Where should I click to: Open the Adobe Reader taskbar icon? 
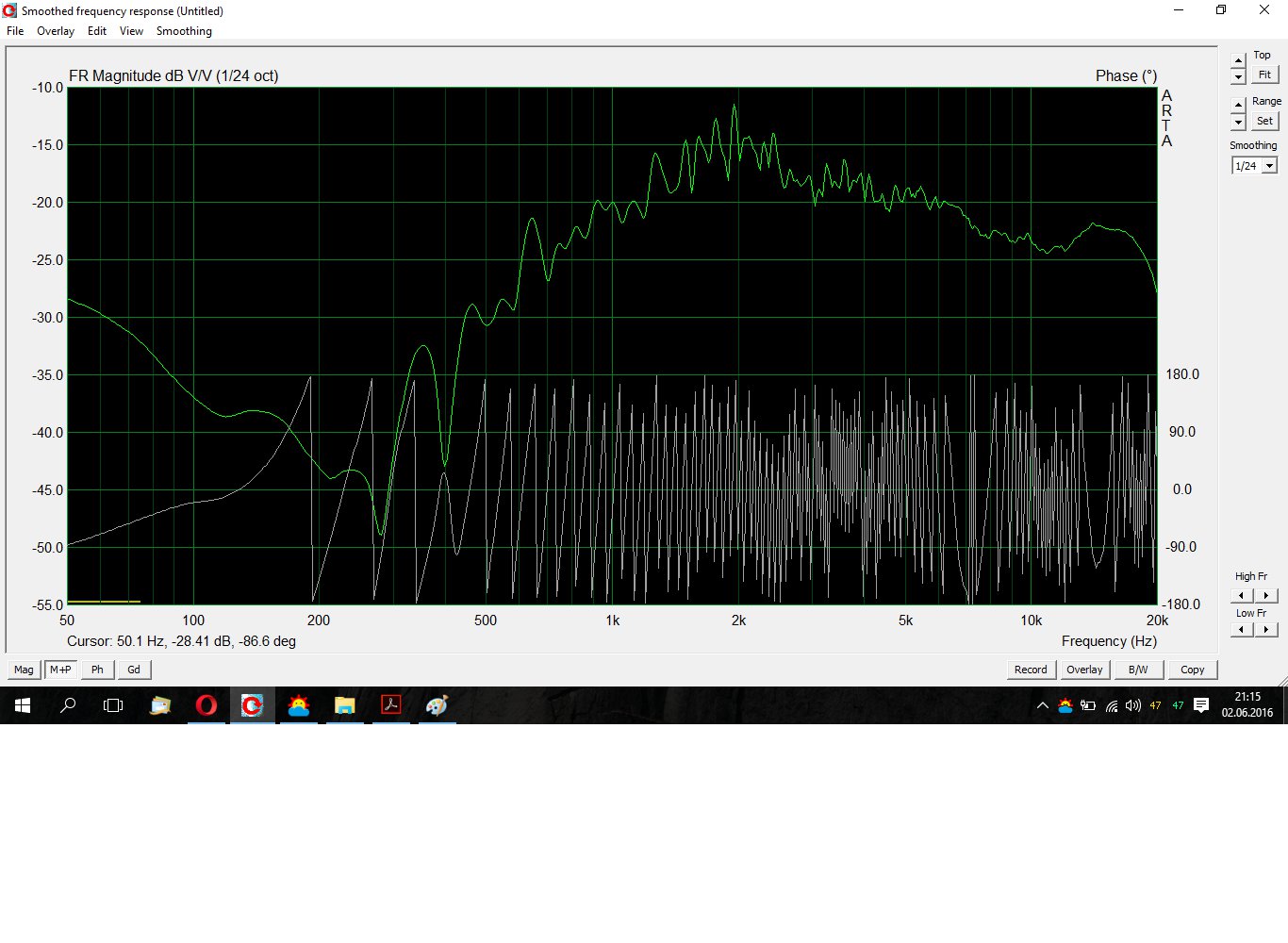[x=390, y=705]
